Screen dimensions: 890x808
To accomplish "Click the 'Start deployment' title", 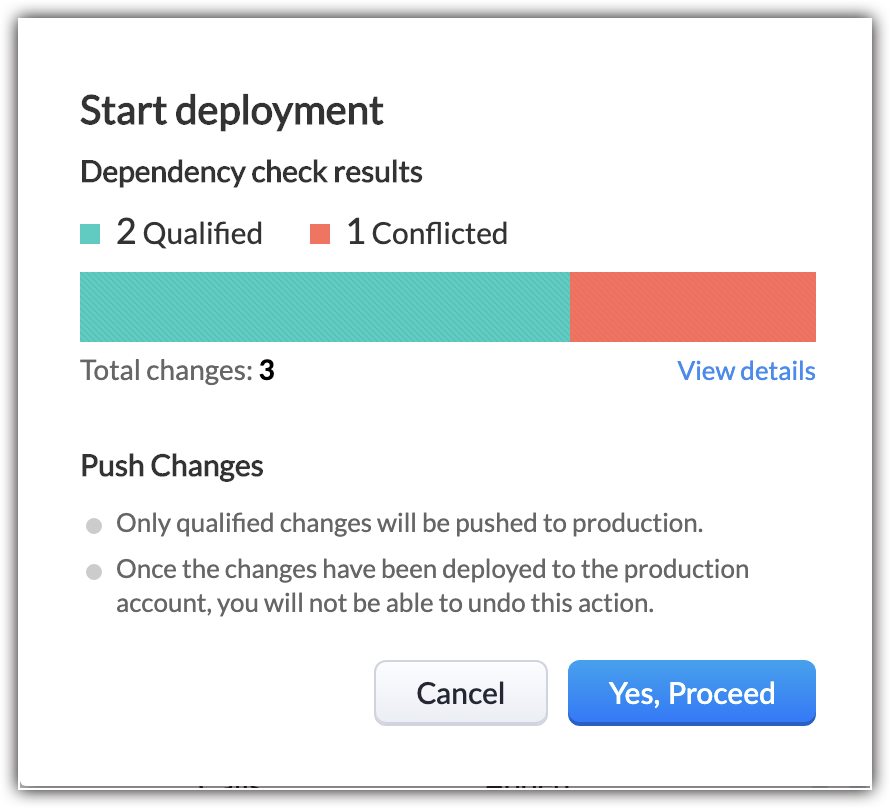I will (x=231, y=110).
